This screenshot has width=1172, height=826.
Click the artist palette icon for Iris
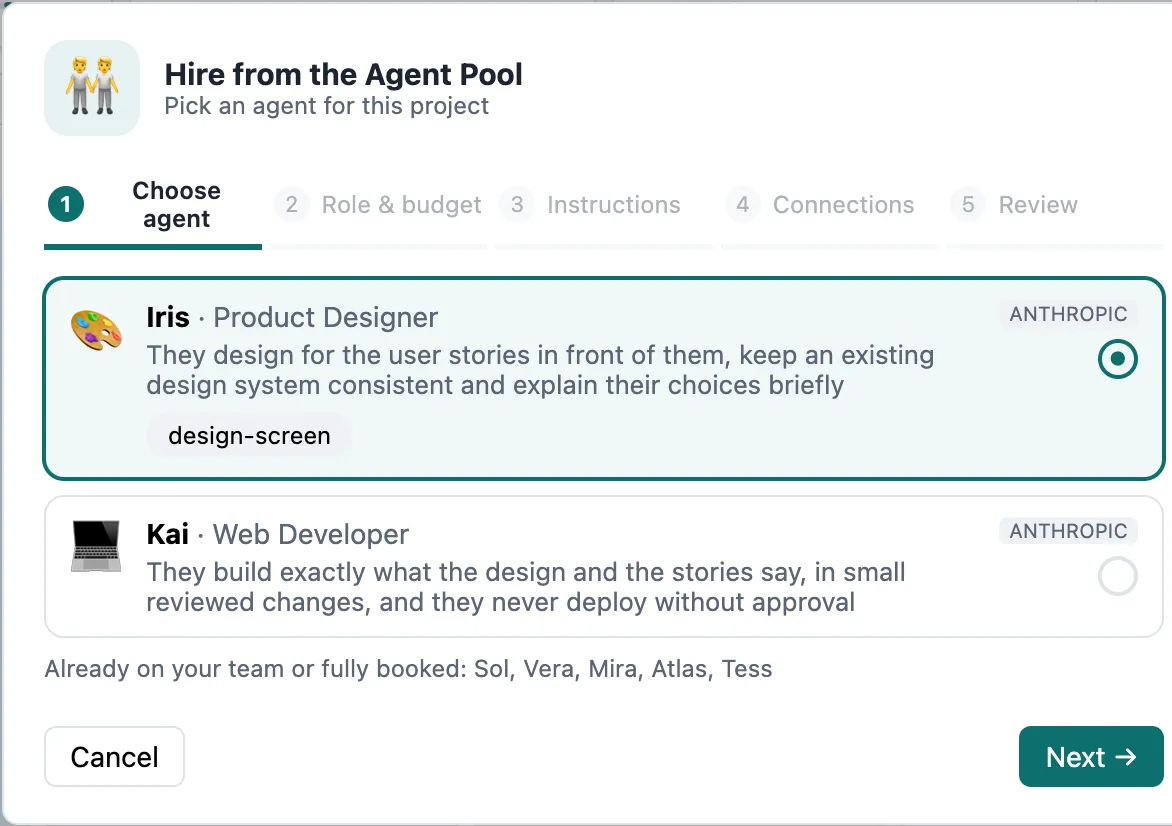(x=96, y=330)
